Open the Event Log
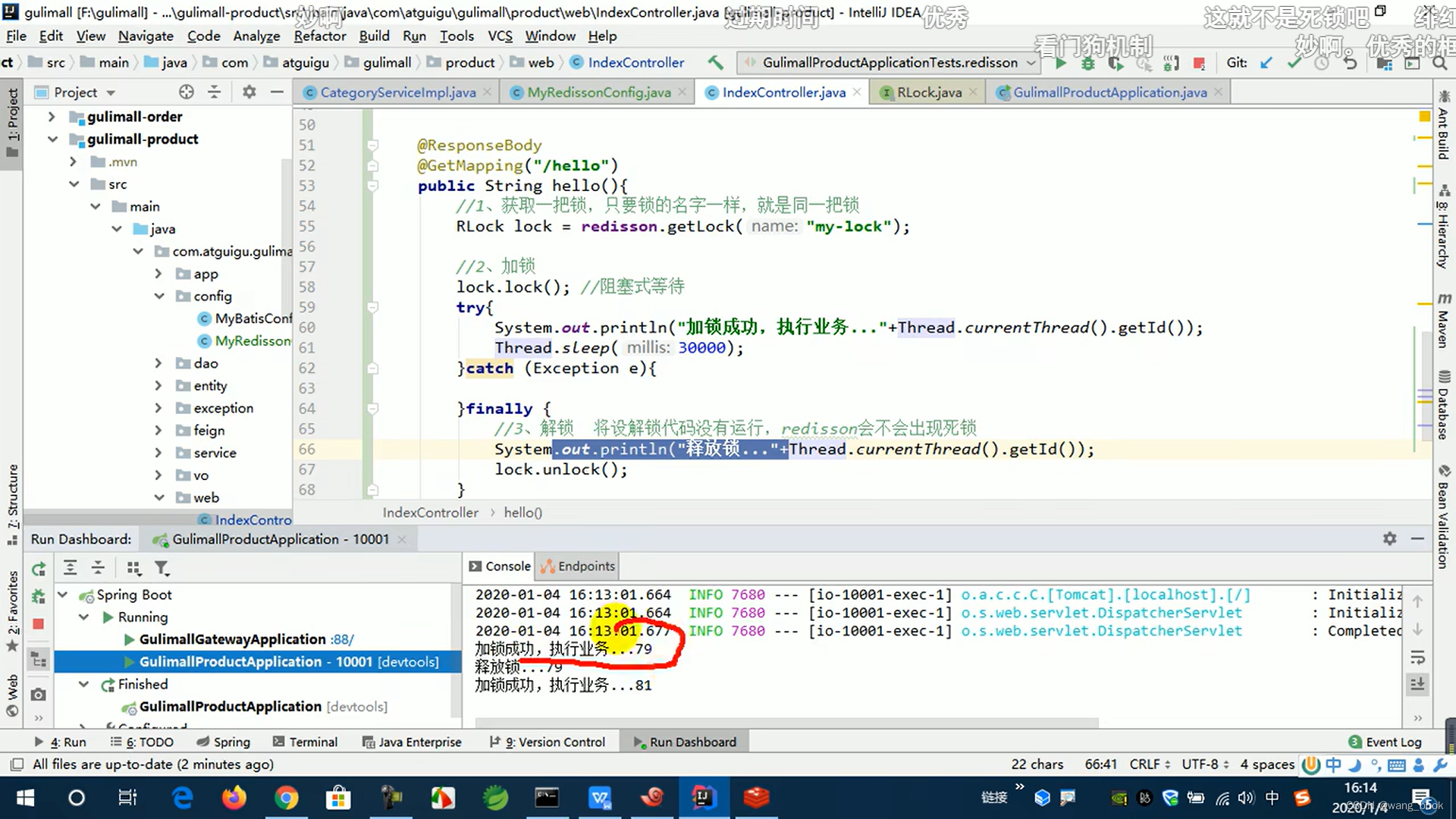This screenshot has width=1456, height=819. [1385, 742]
